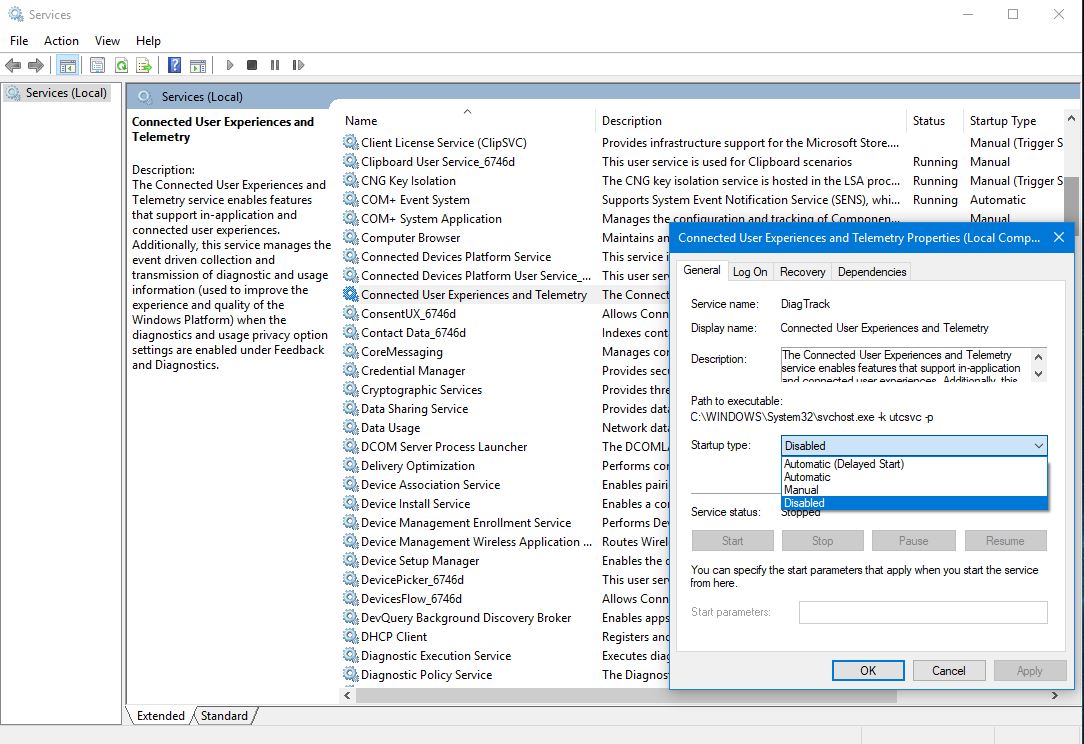
Task: Click the Resume button
Action: click(x=1005, y=540)
